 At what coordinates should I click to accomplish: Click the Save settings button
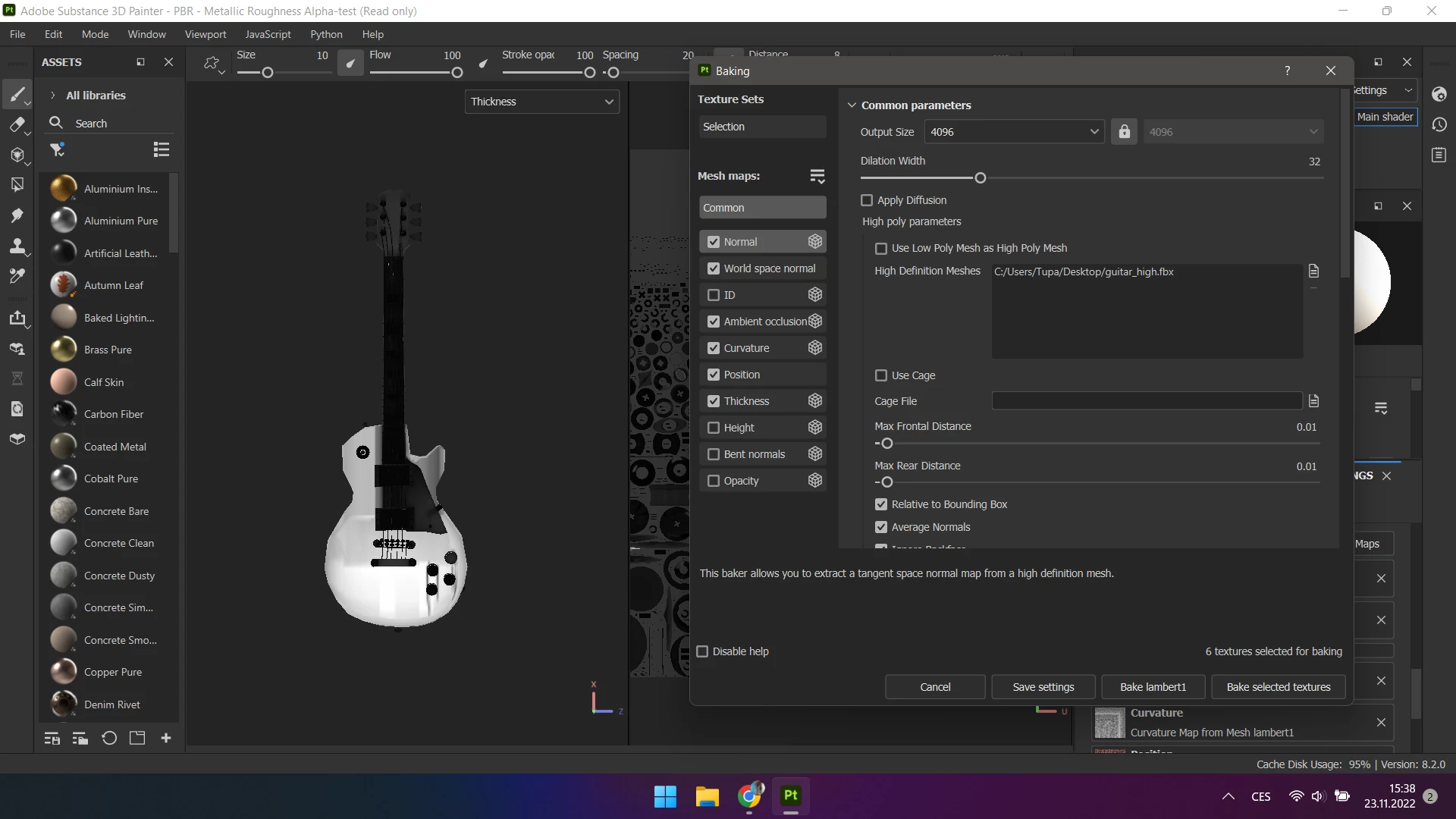1043,687
